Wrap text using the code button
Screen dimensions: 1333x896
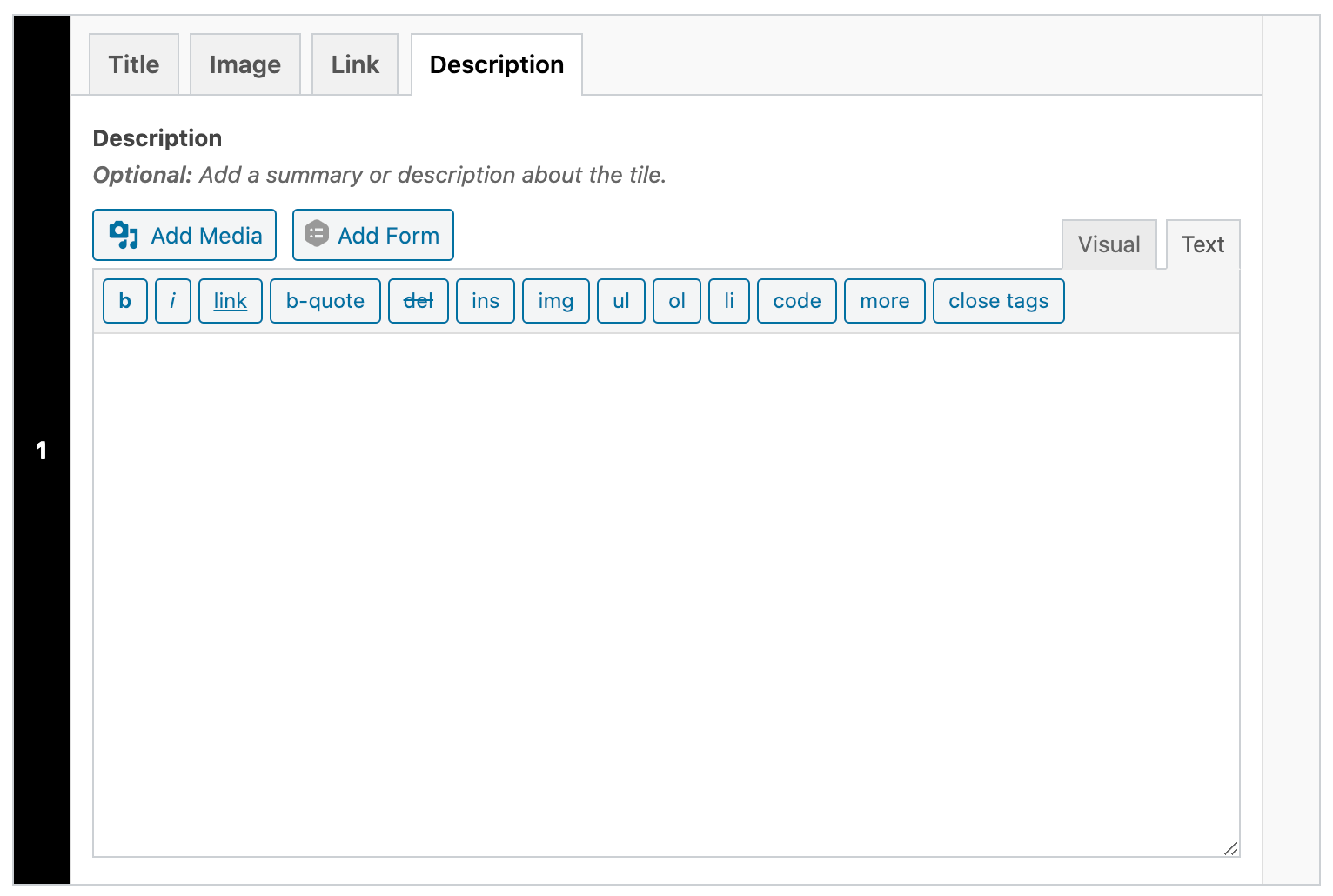pos(797,301)
